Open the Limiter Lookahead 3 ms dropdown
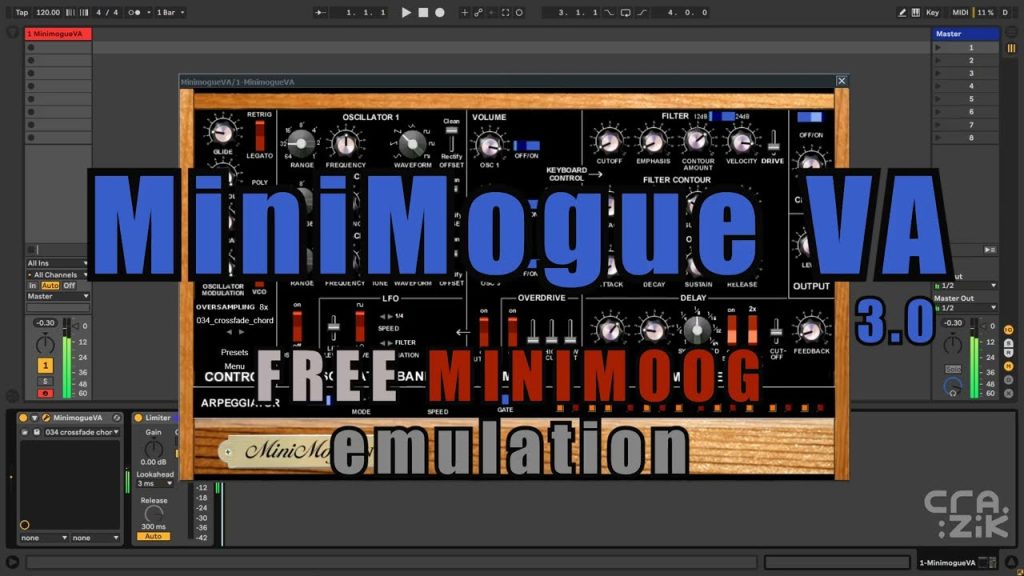The width and height of the screenshot is (1024, 576). click(155, 484)
